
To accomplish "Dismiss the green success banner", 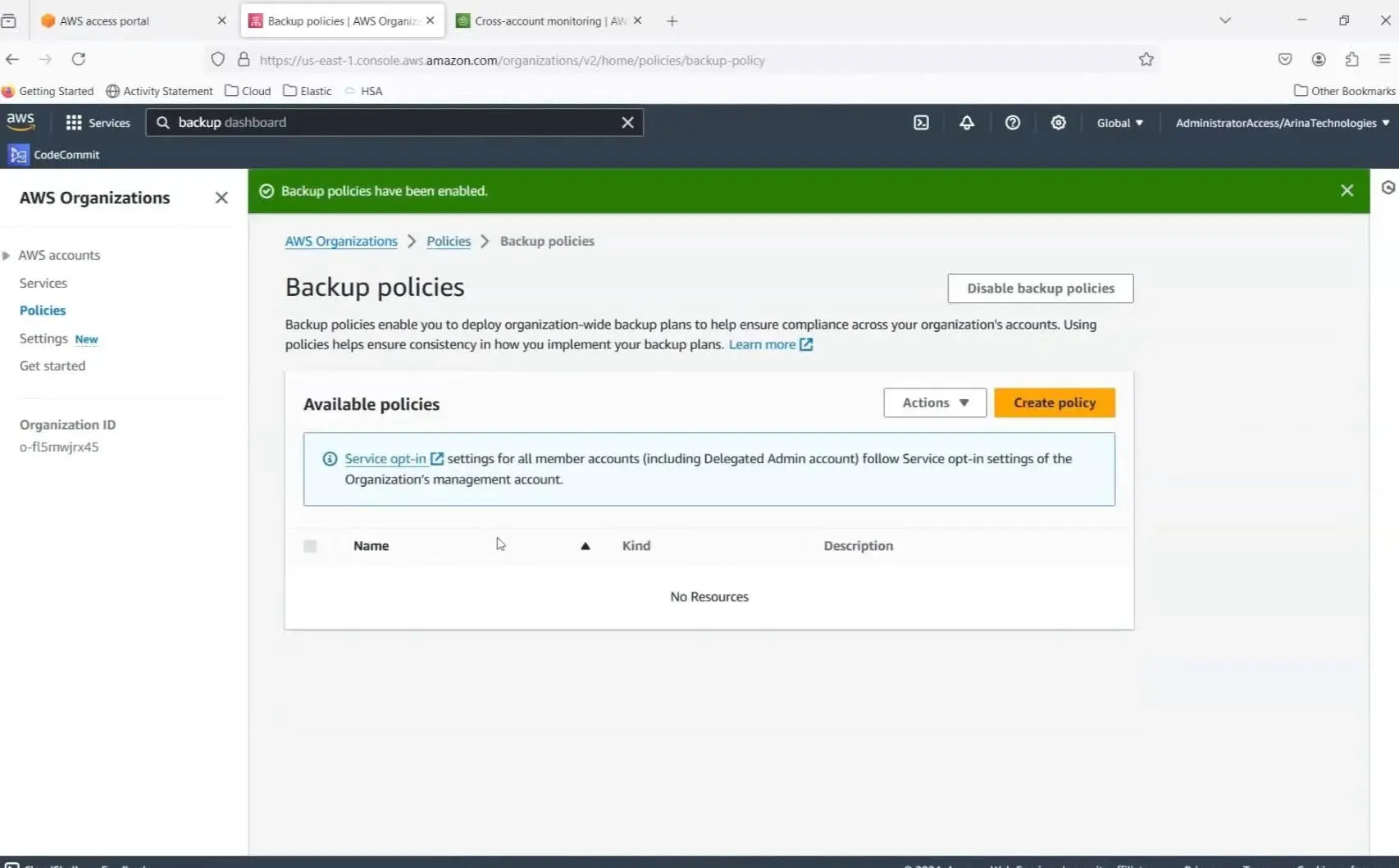I will point(1347,191).
